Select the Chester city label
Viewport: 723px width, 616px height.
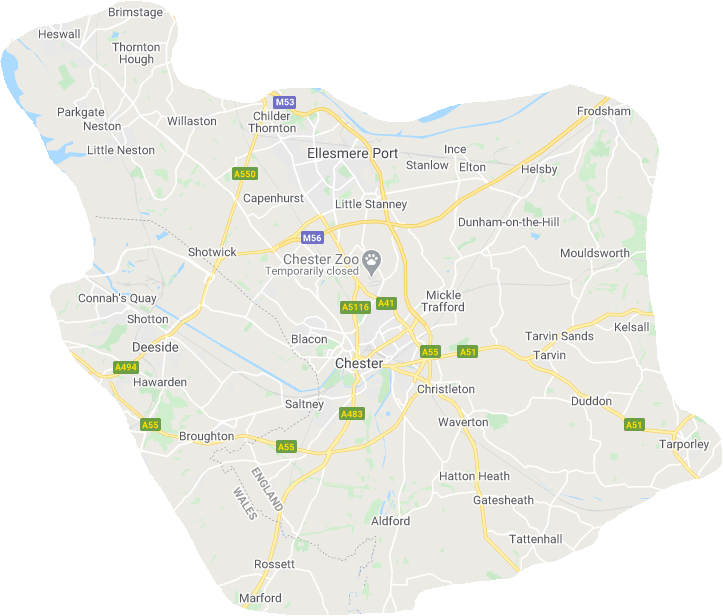pos(359,363)
